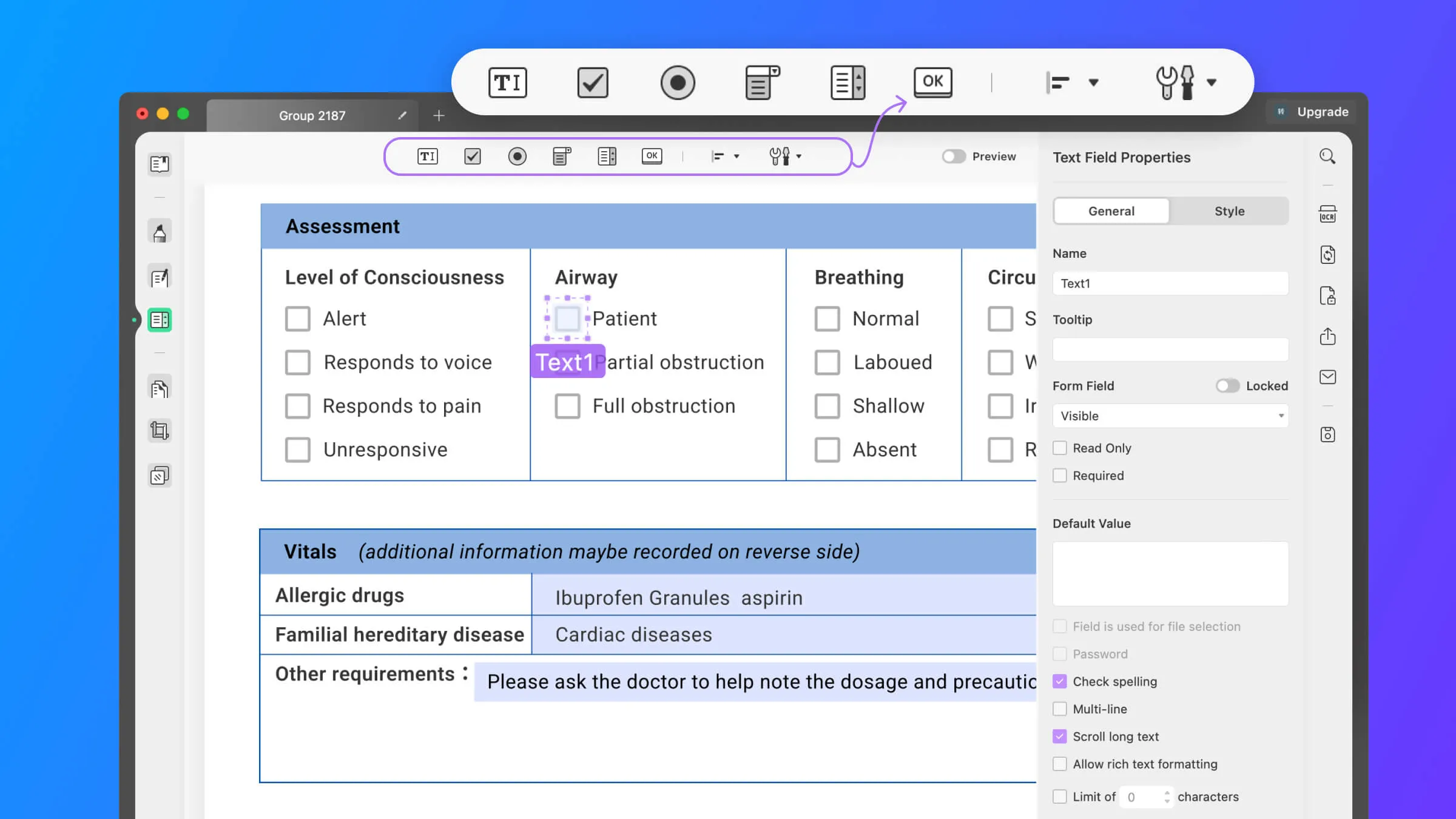Viewport: 1456px width, 819px height.
Task: Click the add new tab button
Action: pyautogui.click(x=440, y=115)
